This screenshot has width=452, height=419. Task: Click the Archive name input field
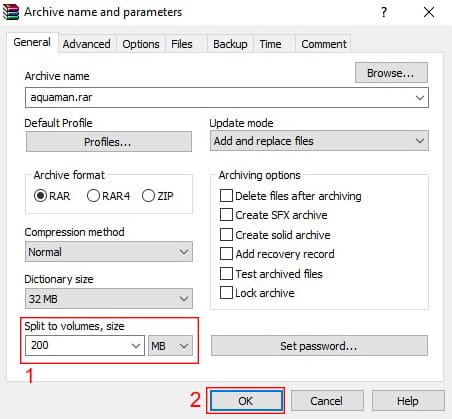click(x=227, y=98)
